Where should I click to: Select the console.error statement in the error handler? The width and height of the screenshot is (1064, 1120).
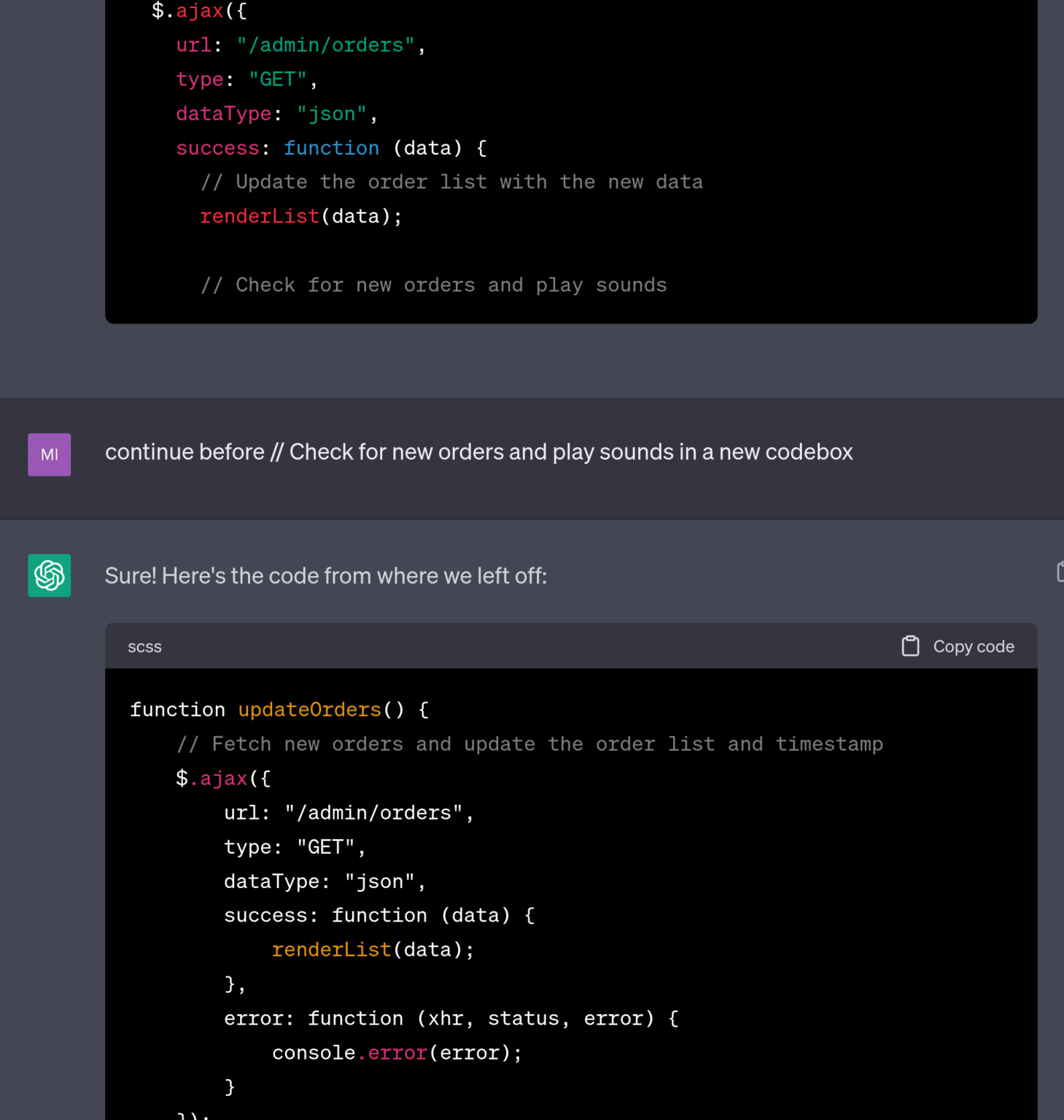(x=397, y=1052)
